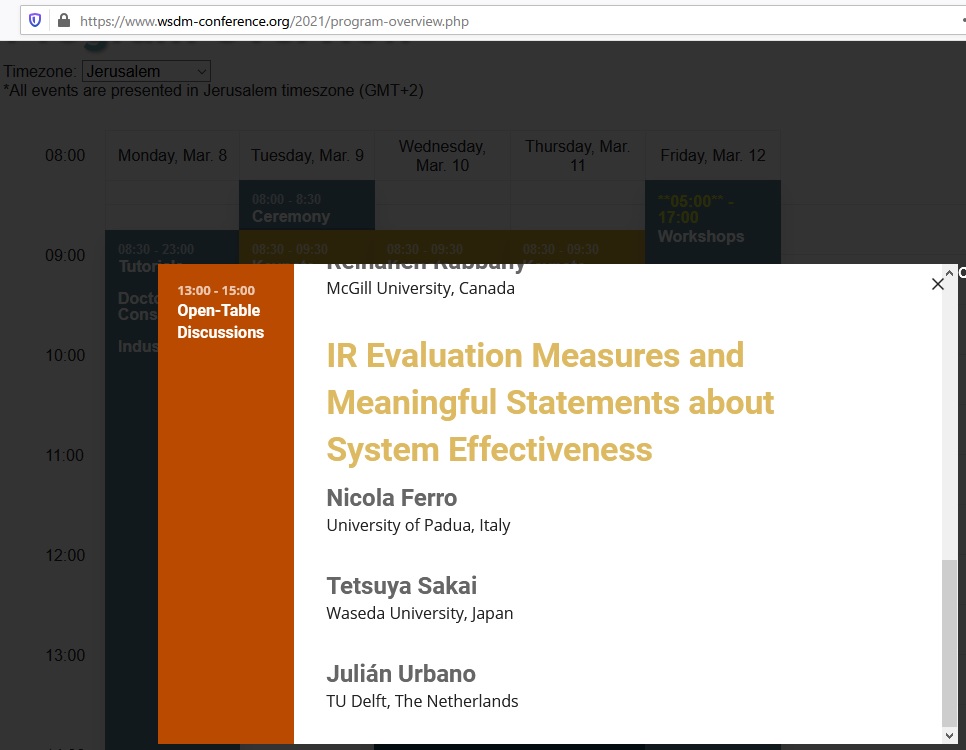The image size is (966, 750).
Task: Click the popup vertical scrollbar thumb
Action: tap(949, 643)
